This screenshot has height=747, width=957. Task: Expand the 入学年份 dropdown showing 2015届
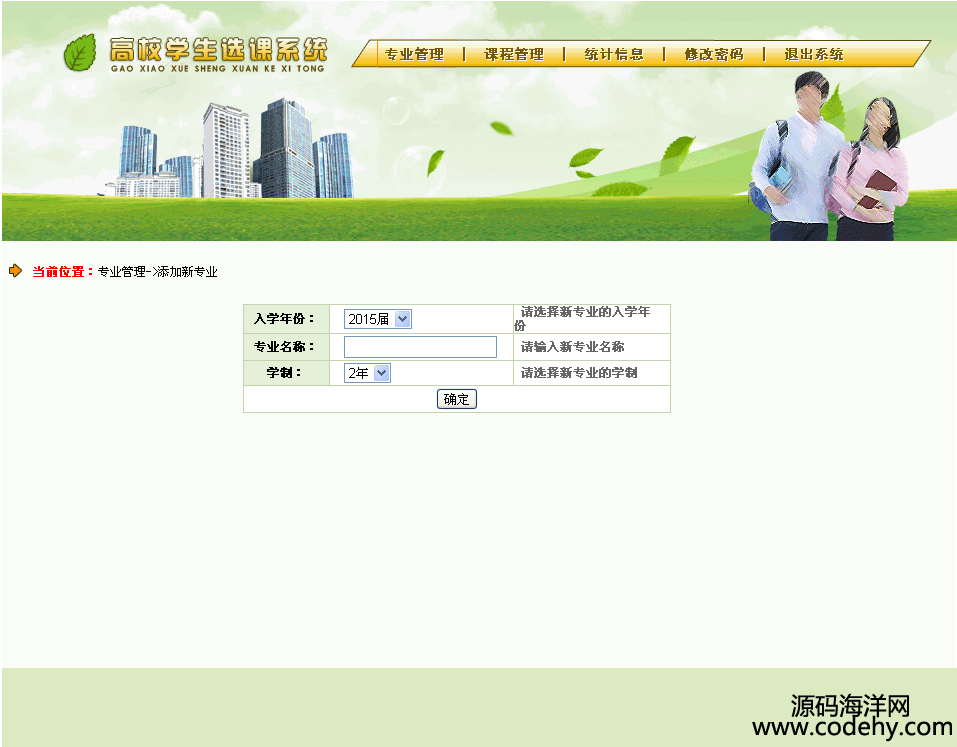pyautogui.click(x=378, y=319)
